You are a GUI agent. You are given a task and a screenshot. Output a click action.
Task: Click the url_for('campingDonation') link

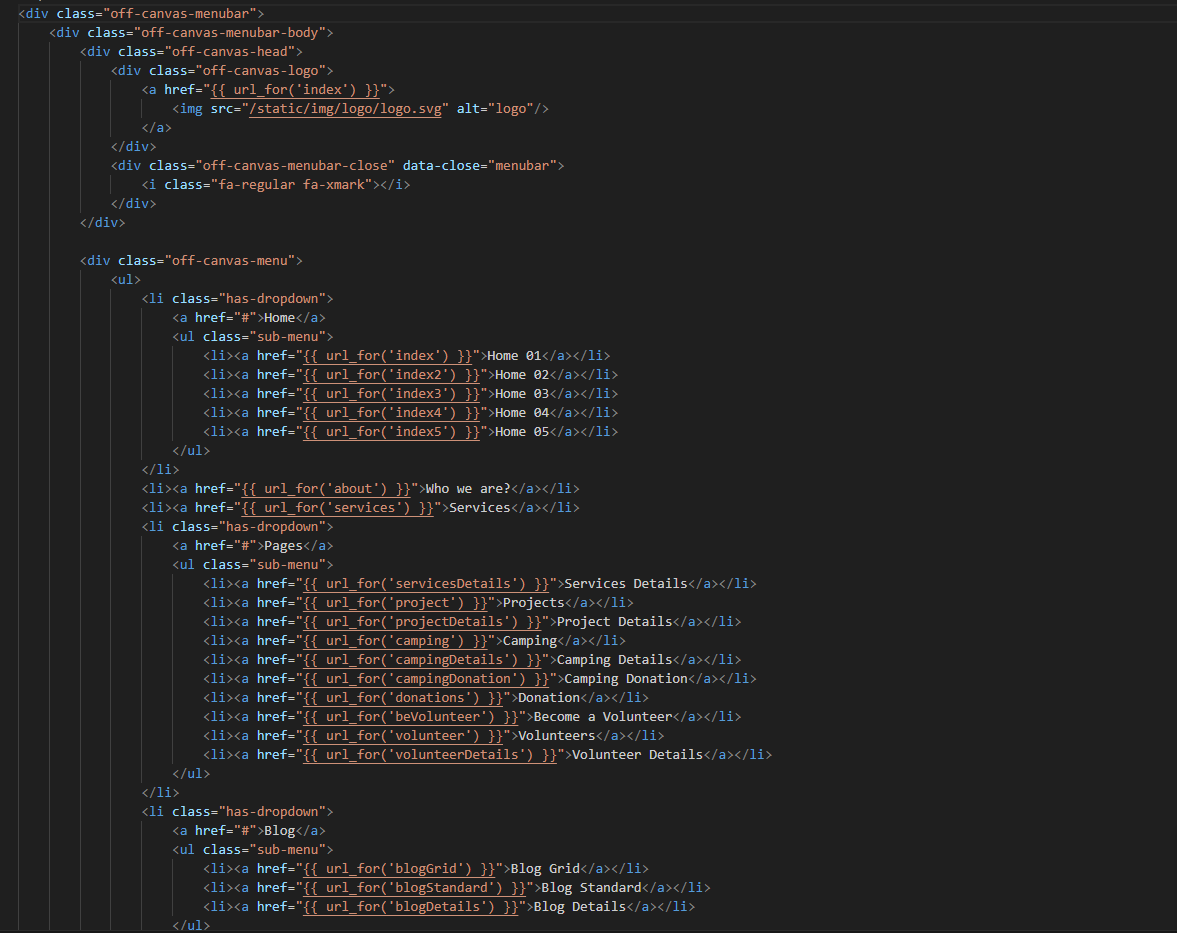(x=426, y=679)
